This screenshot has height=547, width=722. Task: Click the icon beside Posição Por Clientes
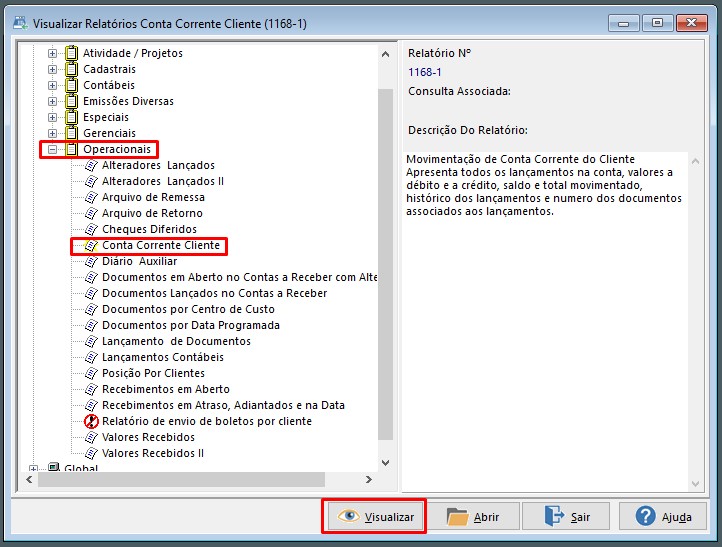92,373
